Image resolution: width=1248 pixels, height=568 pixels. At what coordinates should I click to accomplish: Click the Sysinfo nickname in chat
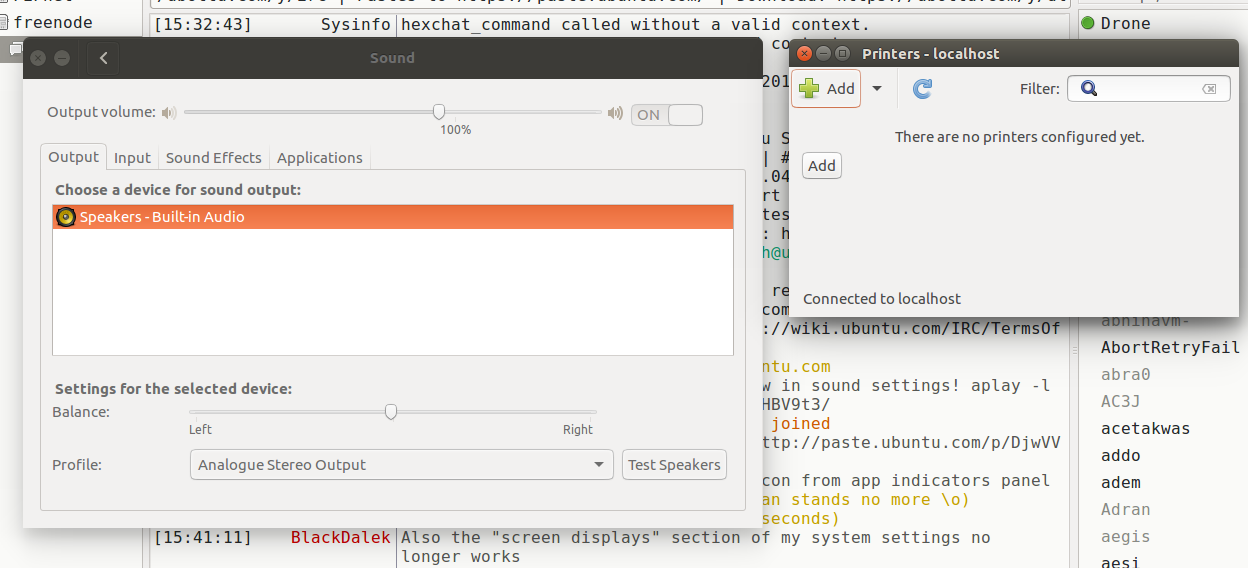click(356, 24)
